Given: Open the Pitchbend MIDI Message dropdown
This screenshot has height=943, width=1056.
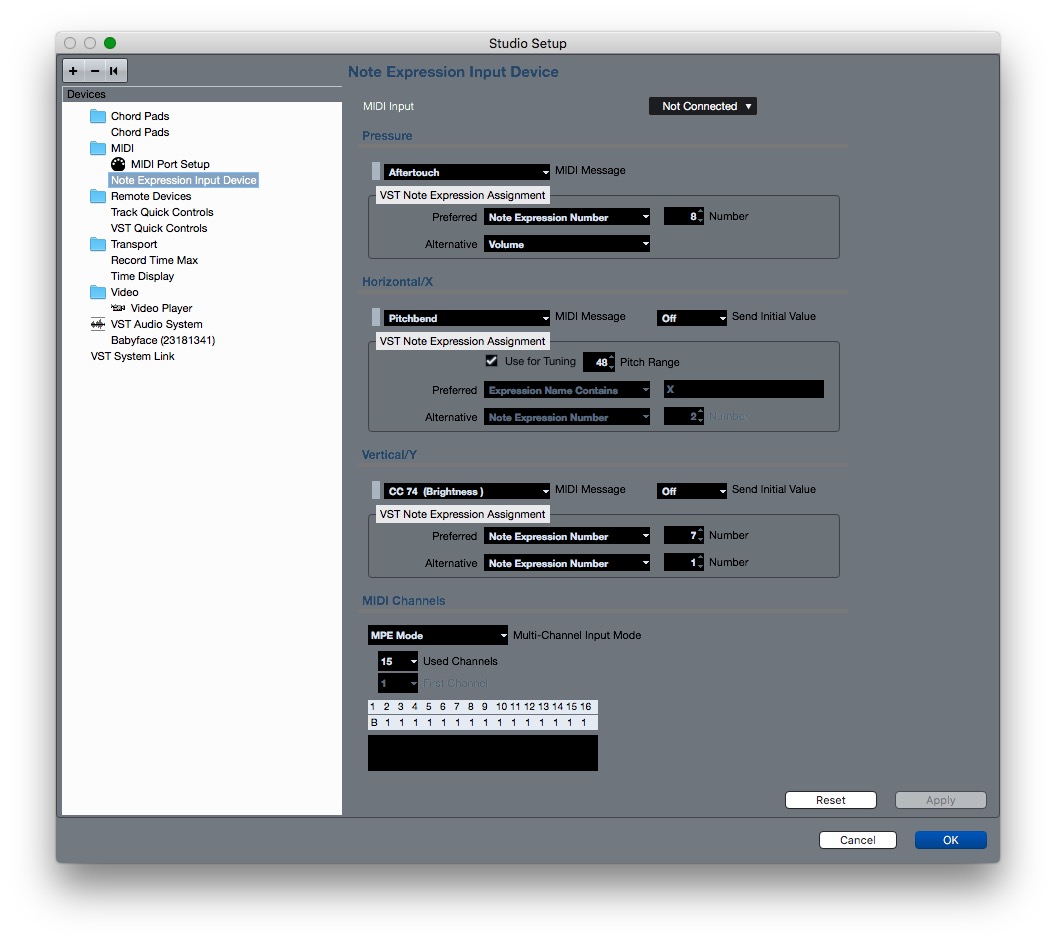Looking at the screenshot, I should pos(467,318).
